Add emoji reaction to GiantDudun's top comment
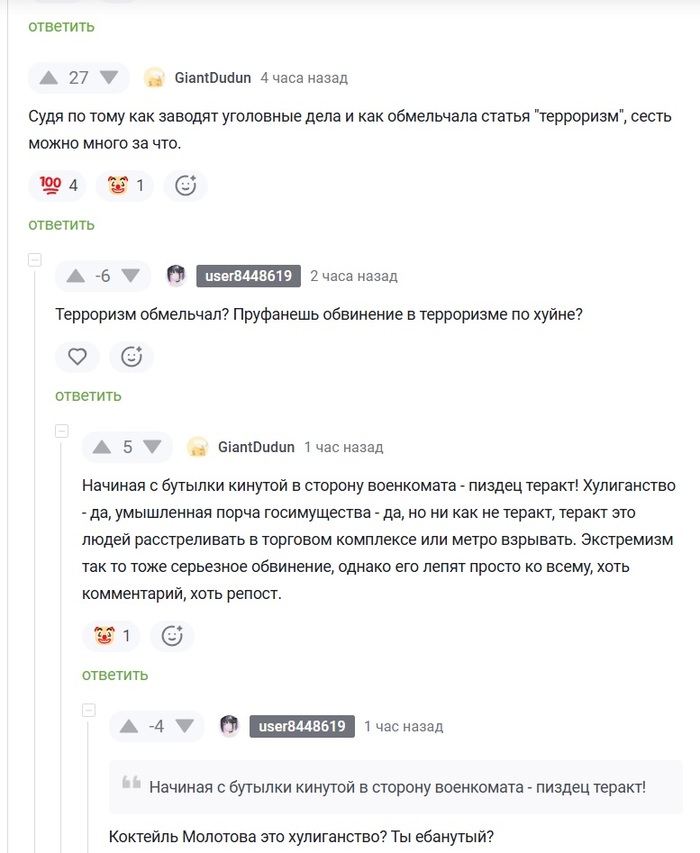 [x=185, y=185]
